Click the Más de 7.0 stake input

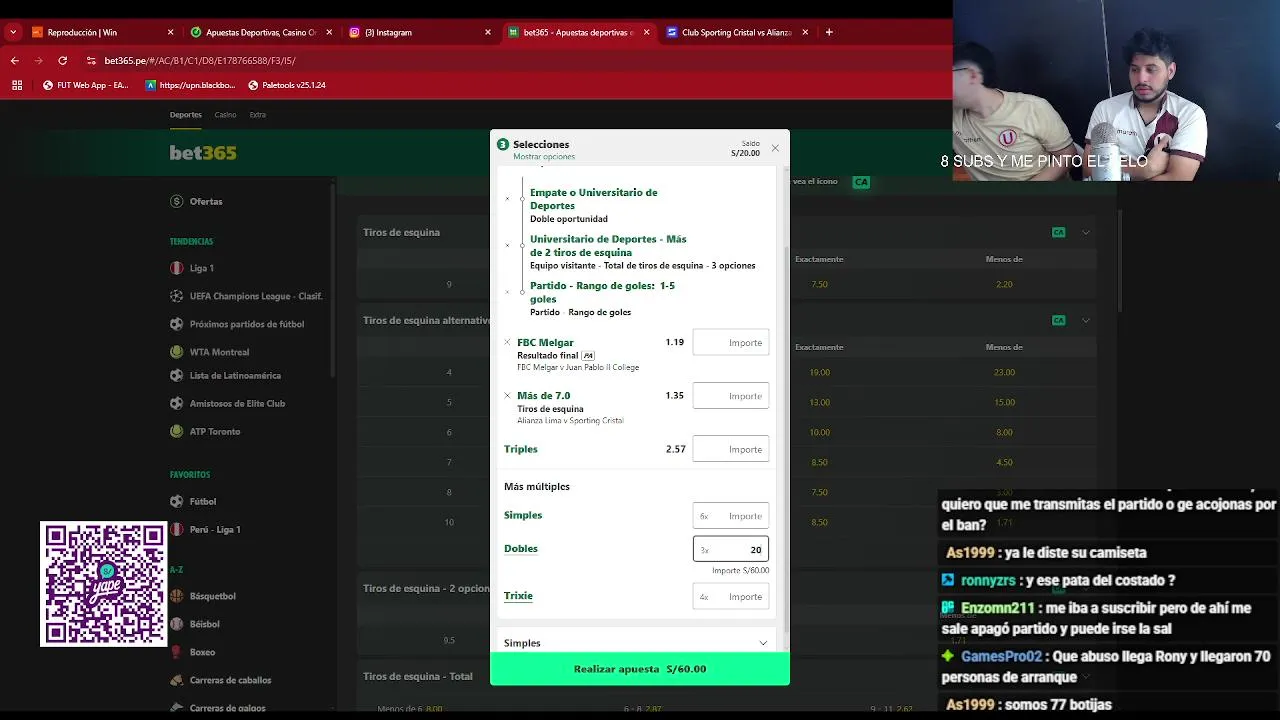point(731,396)
